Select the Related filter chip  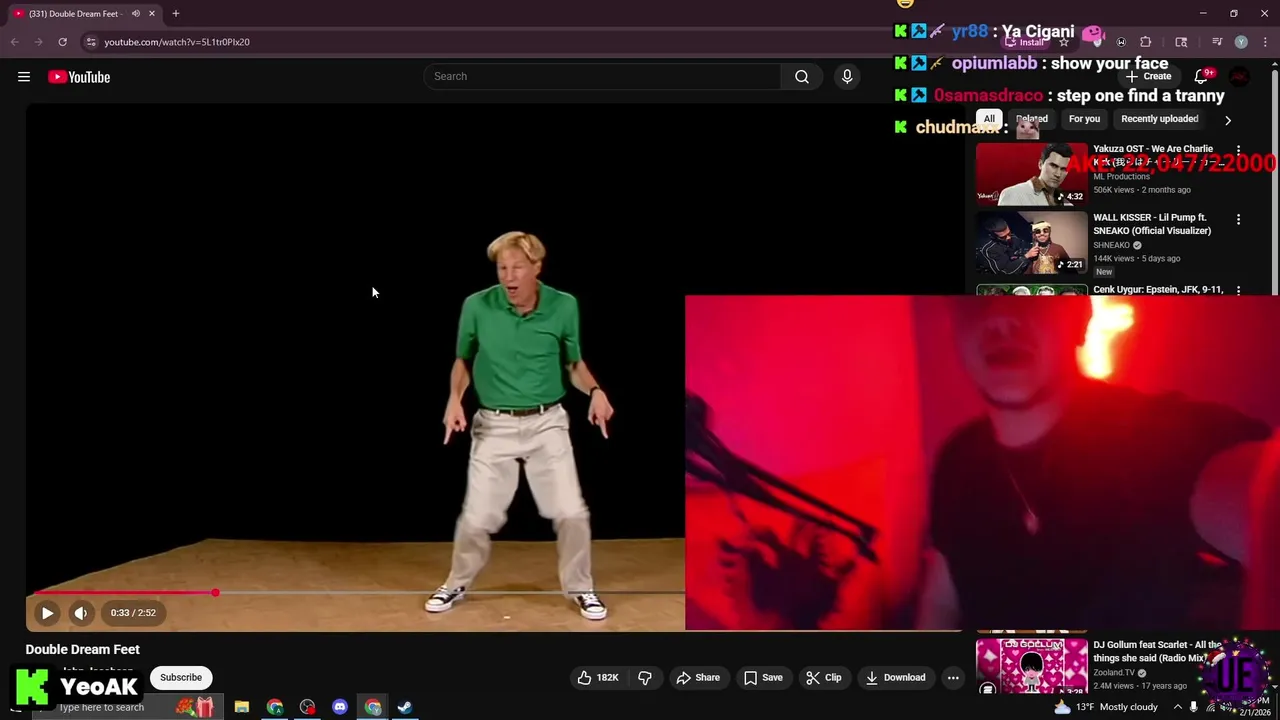pos(1032,119)
